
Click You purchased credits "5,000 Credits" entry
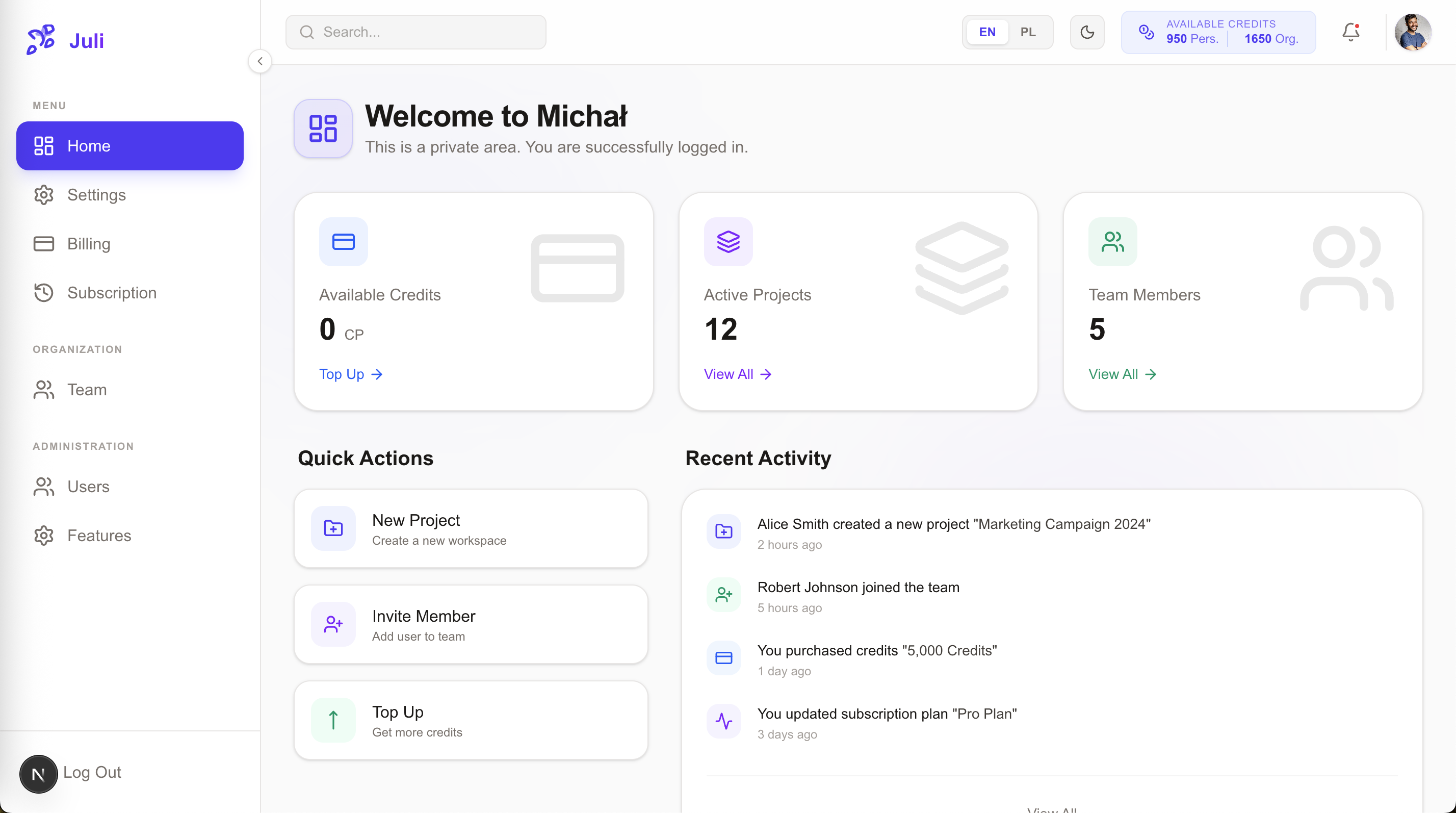point(877,651)
